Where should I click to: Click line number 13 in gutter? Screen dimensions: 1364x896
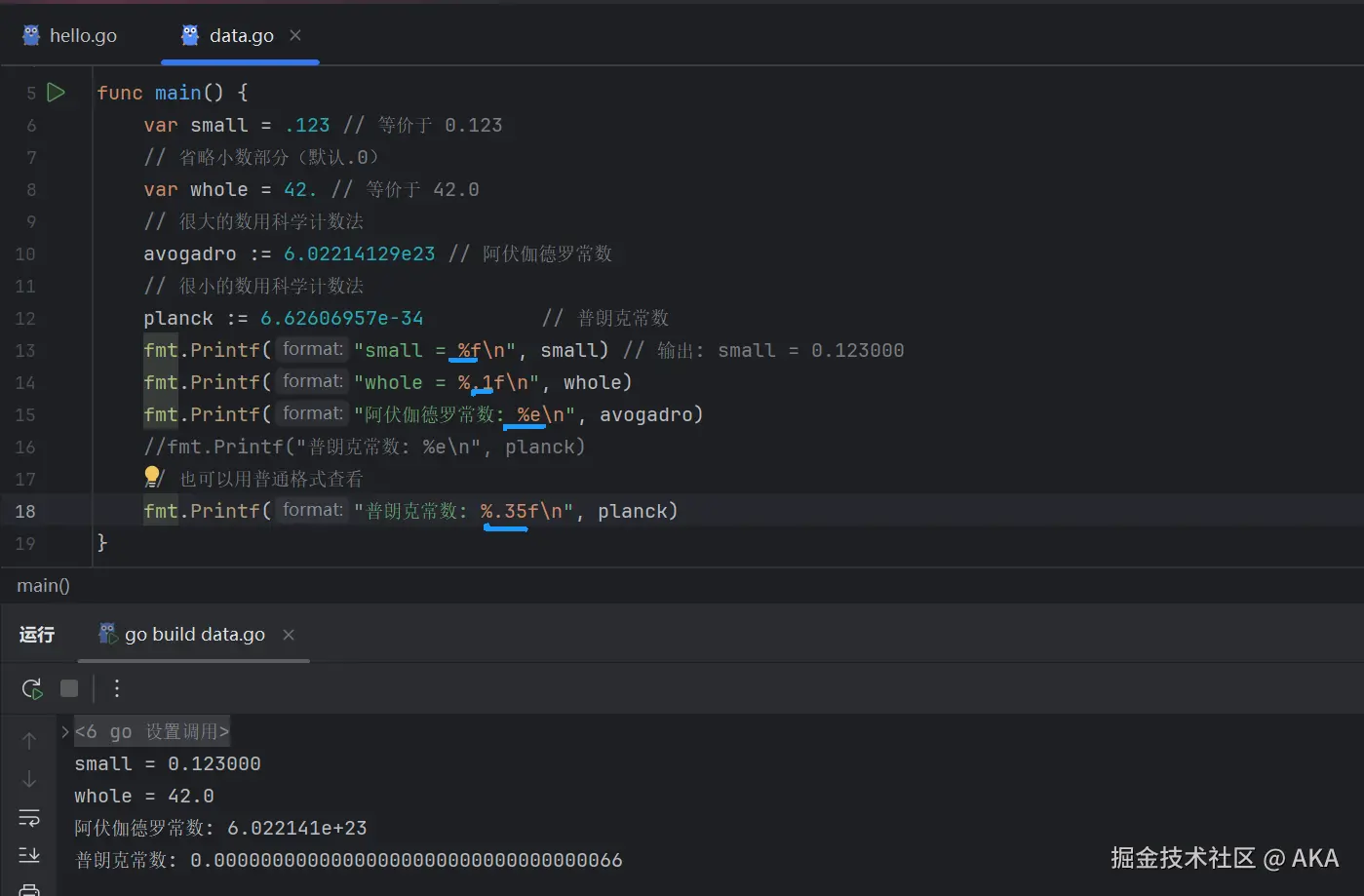tap(25, 350)
